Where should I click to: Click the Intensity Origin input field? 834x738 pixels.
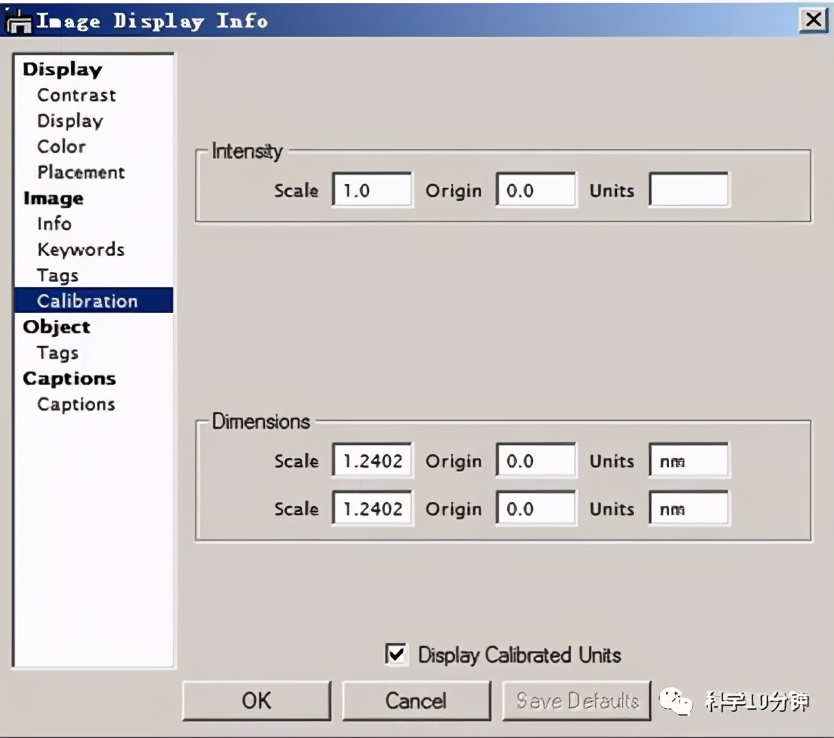pos(536,190)
